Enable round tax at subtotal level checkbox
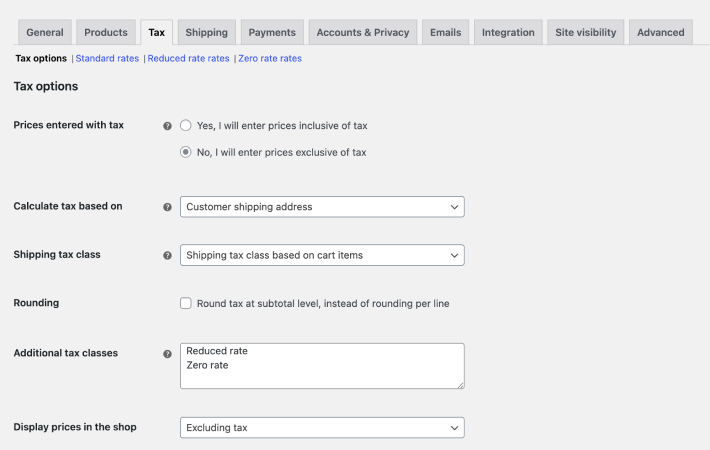This screenshot has width=710, height=450. coord(186,303)
